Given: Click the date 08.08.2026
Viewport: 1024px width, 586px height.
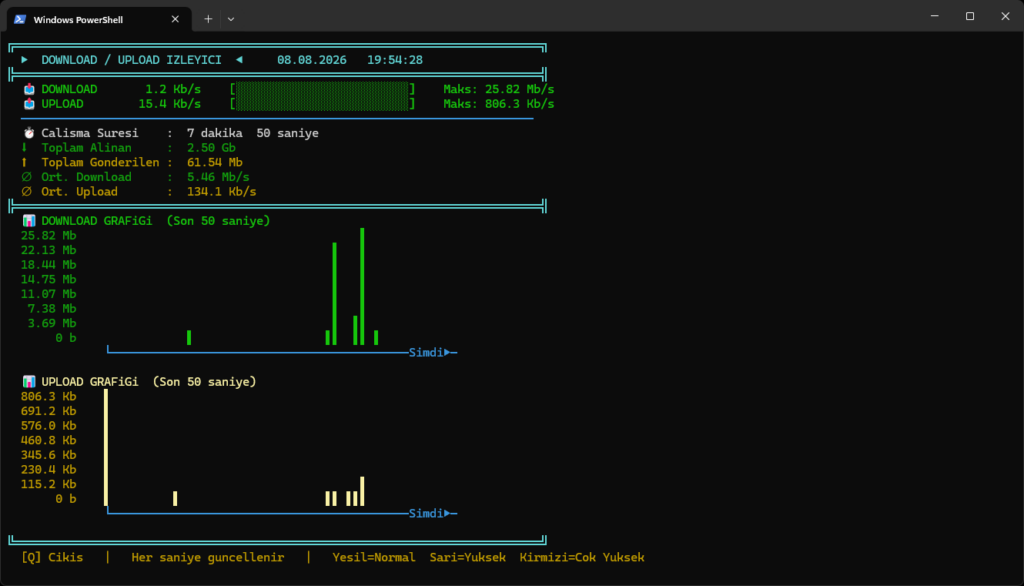Looking at the screenshot, I should coord(312,60).
